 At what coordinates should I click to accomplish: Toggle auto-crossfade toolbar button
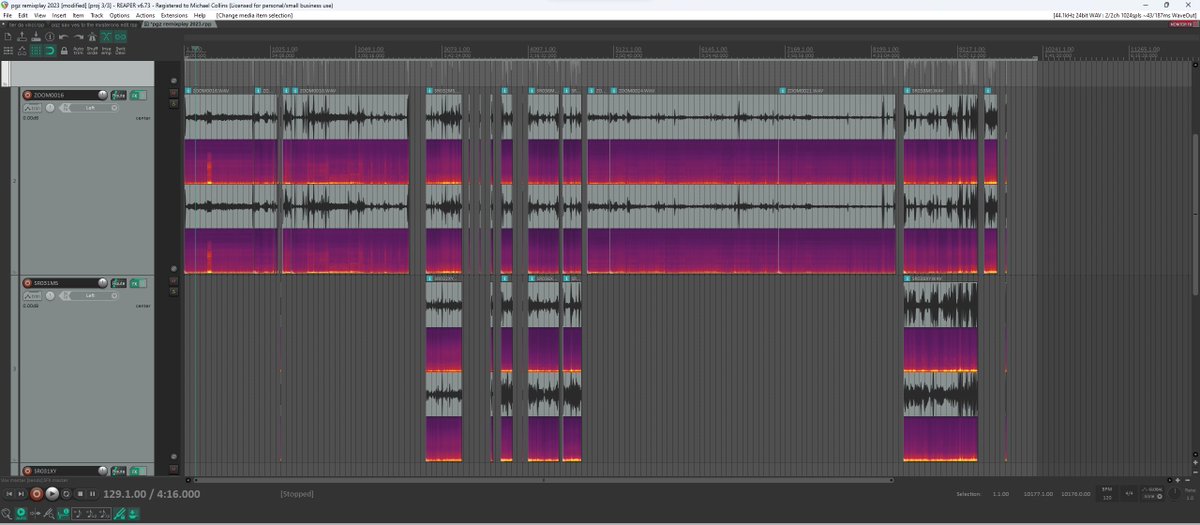[x=106, y=37]
